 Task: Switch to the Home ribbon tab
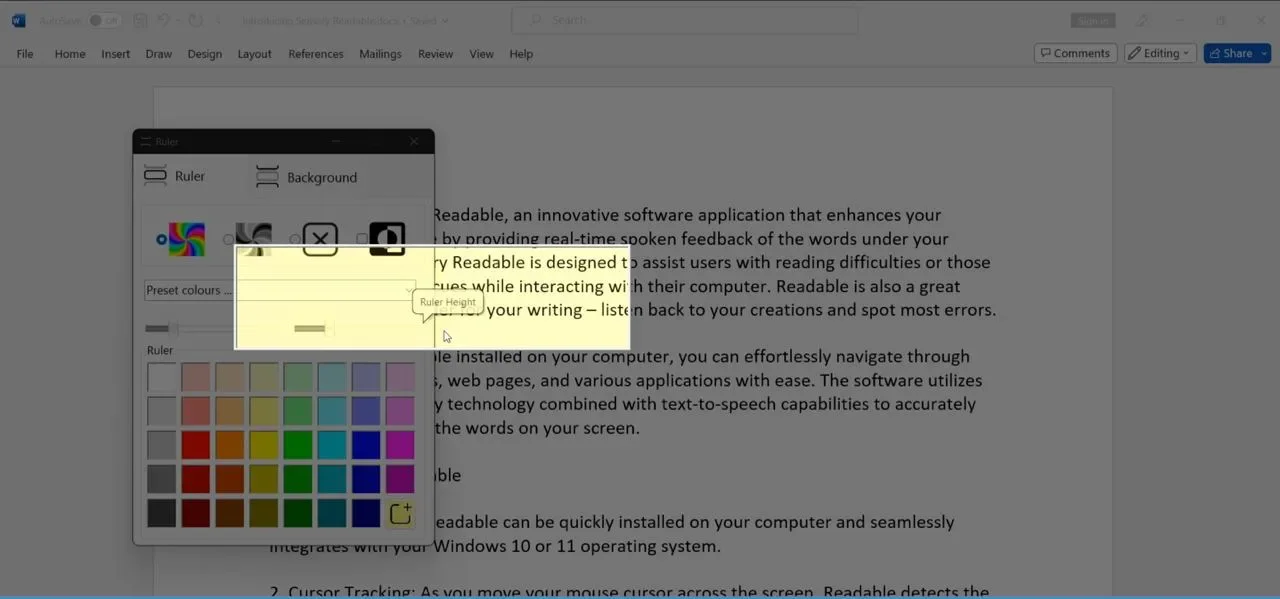pyautogui.click(x=70, y=54)
